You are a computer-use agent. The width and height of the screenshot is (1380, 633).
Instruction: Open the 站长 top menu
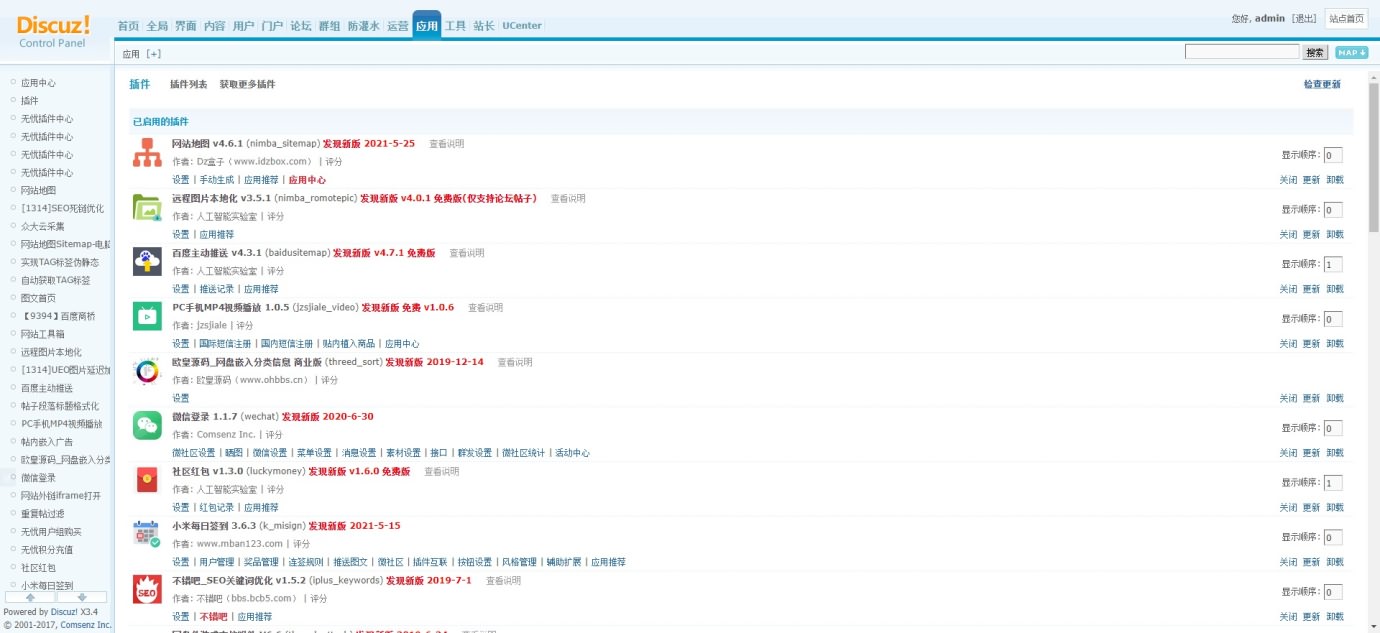coord(484,26)
